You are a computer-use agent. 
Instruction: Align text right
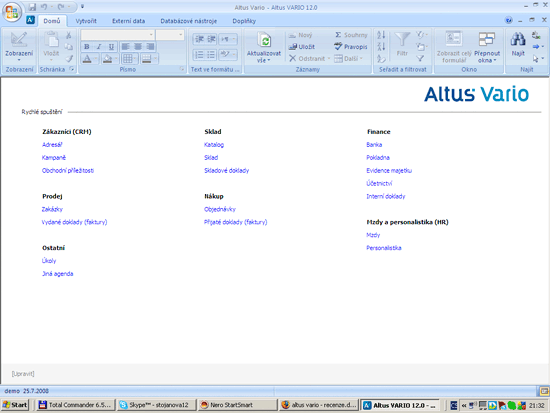(x=150, y=47)
